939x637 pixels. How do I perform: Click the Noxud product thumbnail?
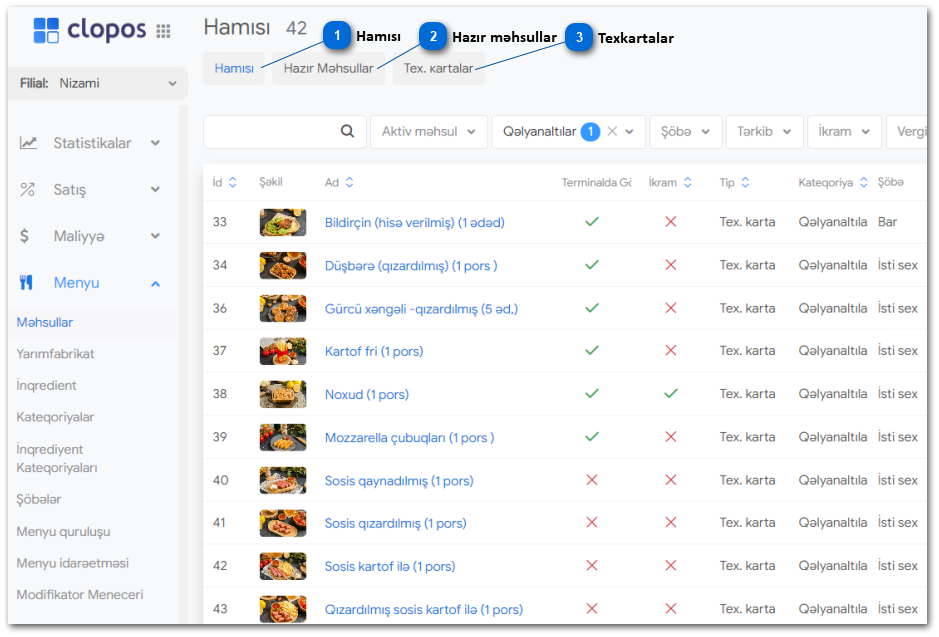click(x=283, y=394)
